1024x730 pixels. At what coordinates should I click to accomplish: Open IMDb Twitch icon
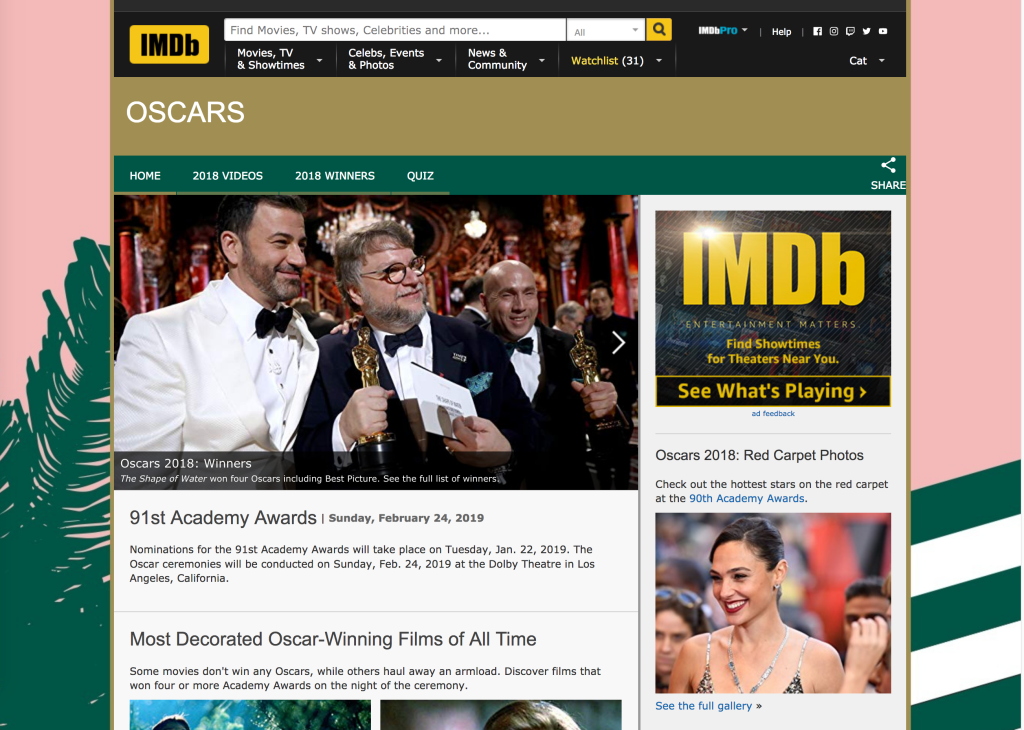click(x=850, y=31)
